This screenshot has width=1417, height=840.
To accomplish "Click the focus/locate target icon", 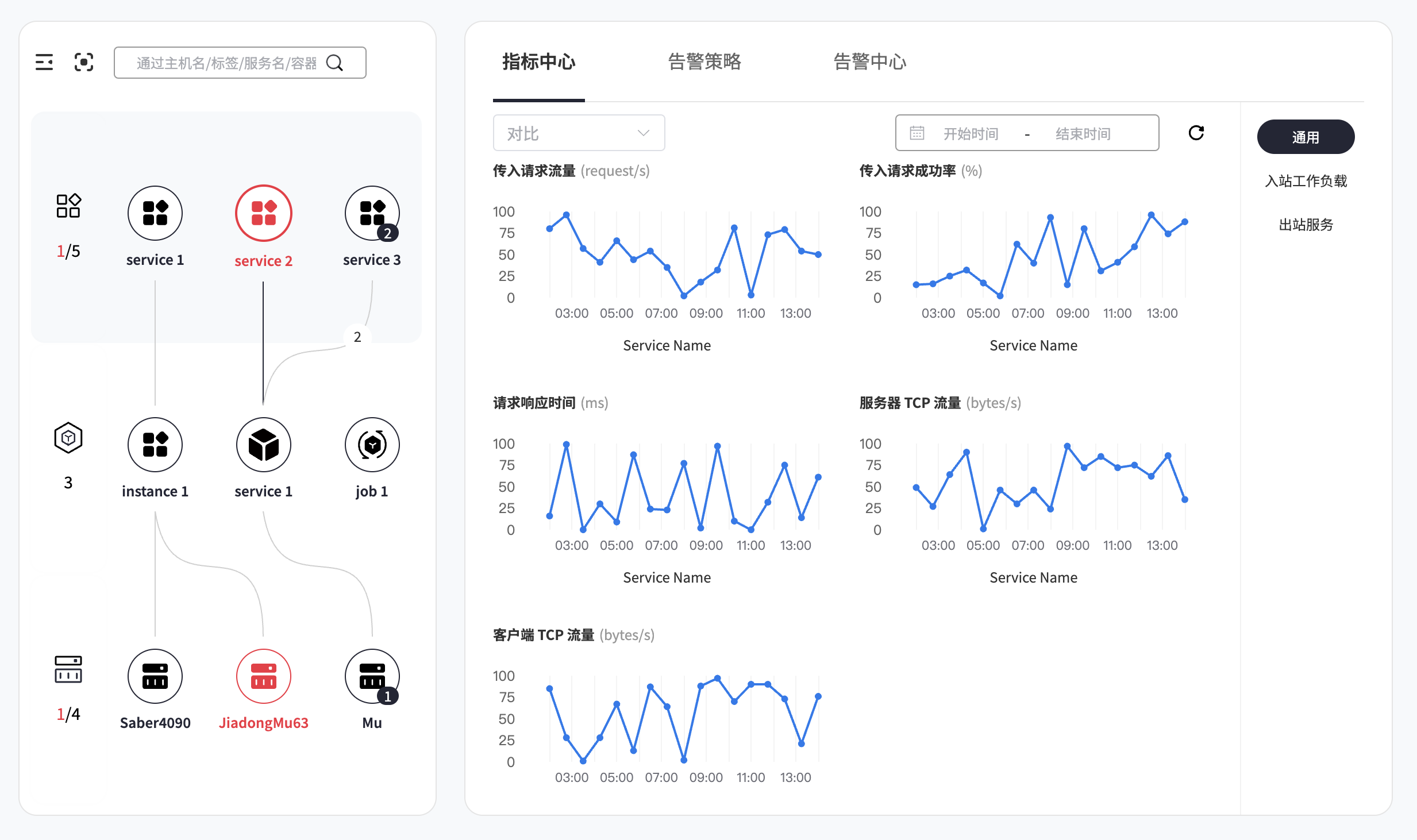I will pos(84,62).
